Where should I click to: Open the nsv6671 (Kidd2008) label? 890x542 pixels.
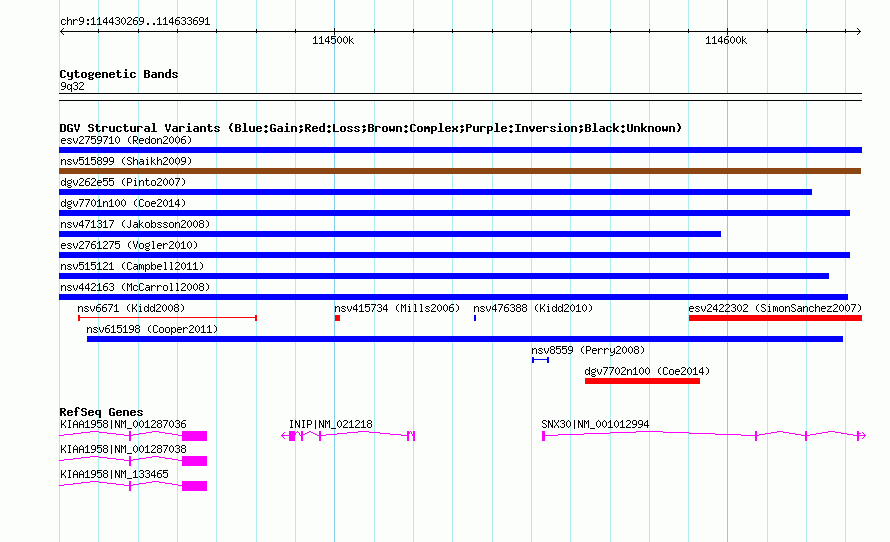131,308
